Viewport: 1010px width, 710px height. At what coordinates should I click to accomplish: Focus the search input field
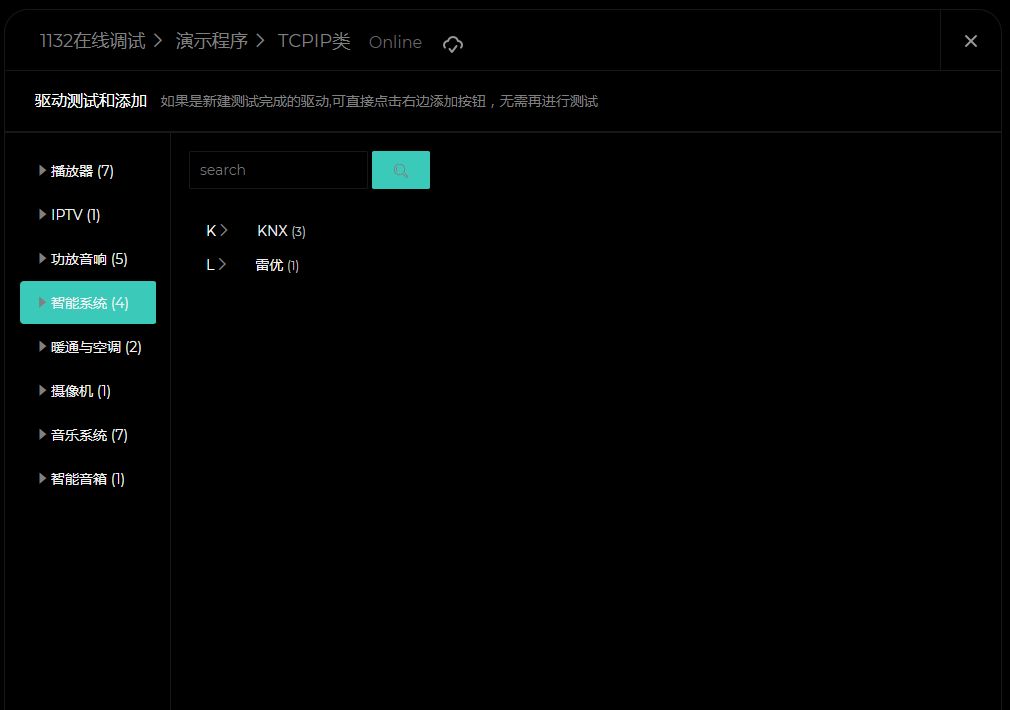click(278, 170)
